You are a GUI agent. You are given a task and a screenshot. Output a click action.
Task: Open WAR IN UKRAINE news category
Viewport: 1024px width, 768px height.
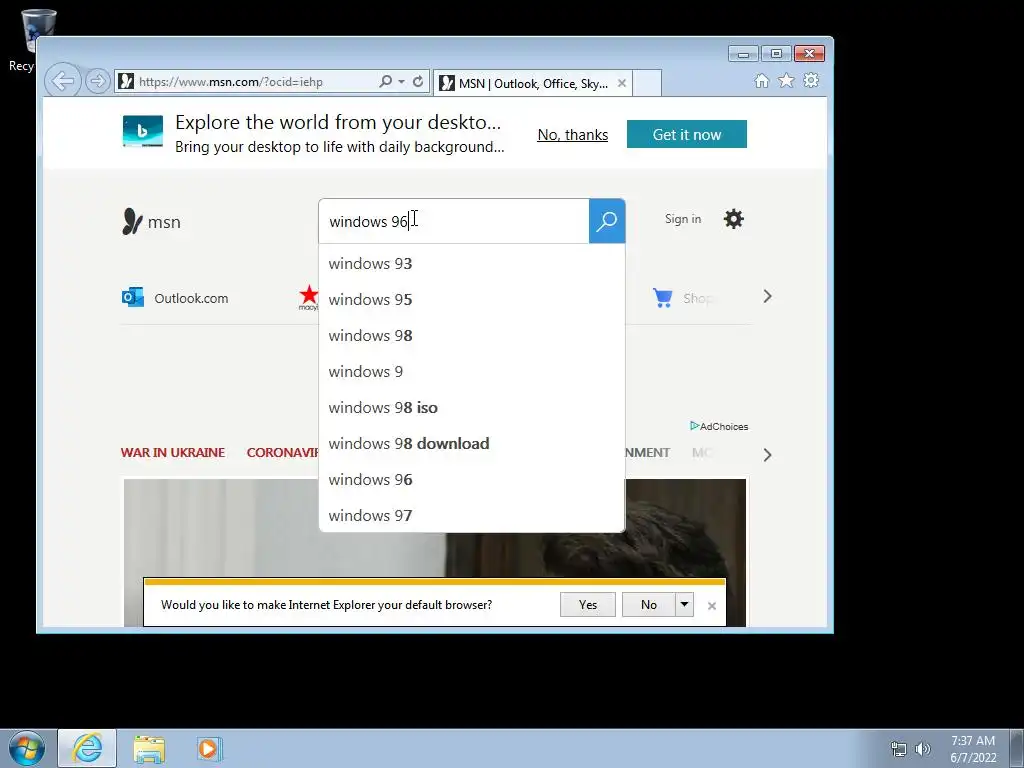pyautogui.click(x=173, y=453)
